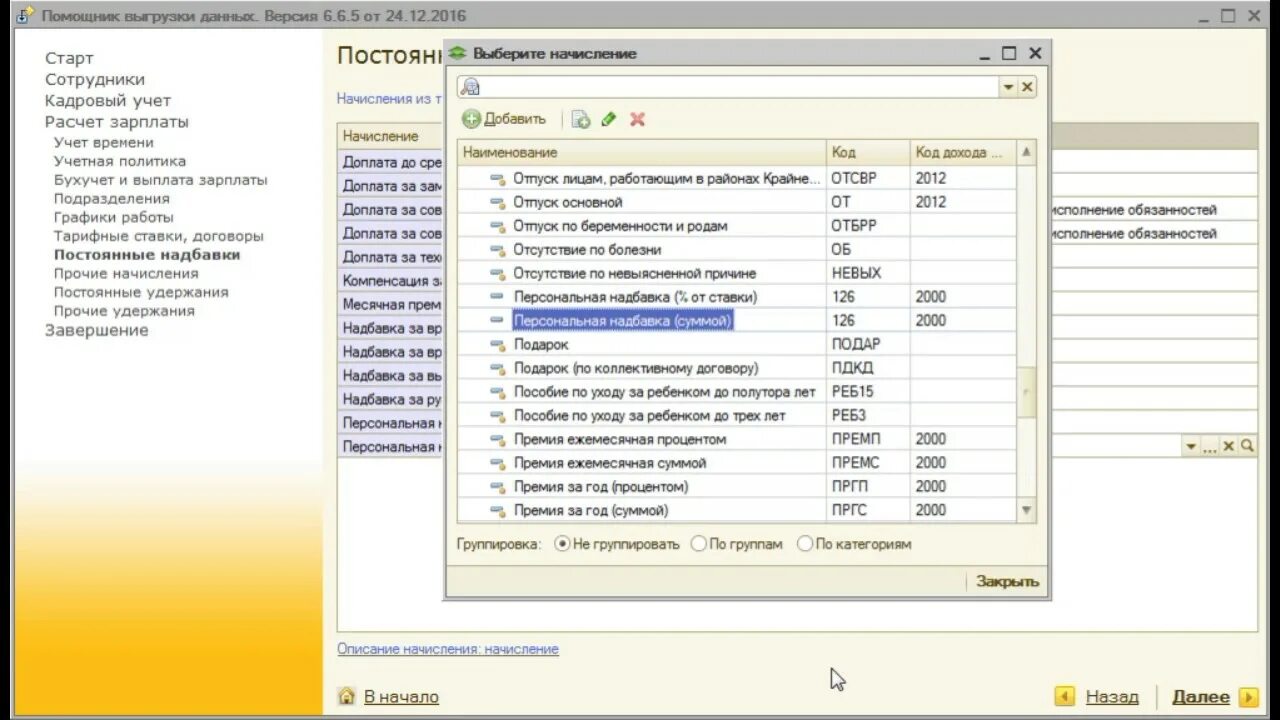This screenshot has height=720, width=1280.
Task: Click row icon of Отсутствие по болезни
Action: pyautogui.click(x=497, y=250)
